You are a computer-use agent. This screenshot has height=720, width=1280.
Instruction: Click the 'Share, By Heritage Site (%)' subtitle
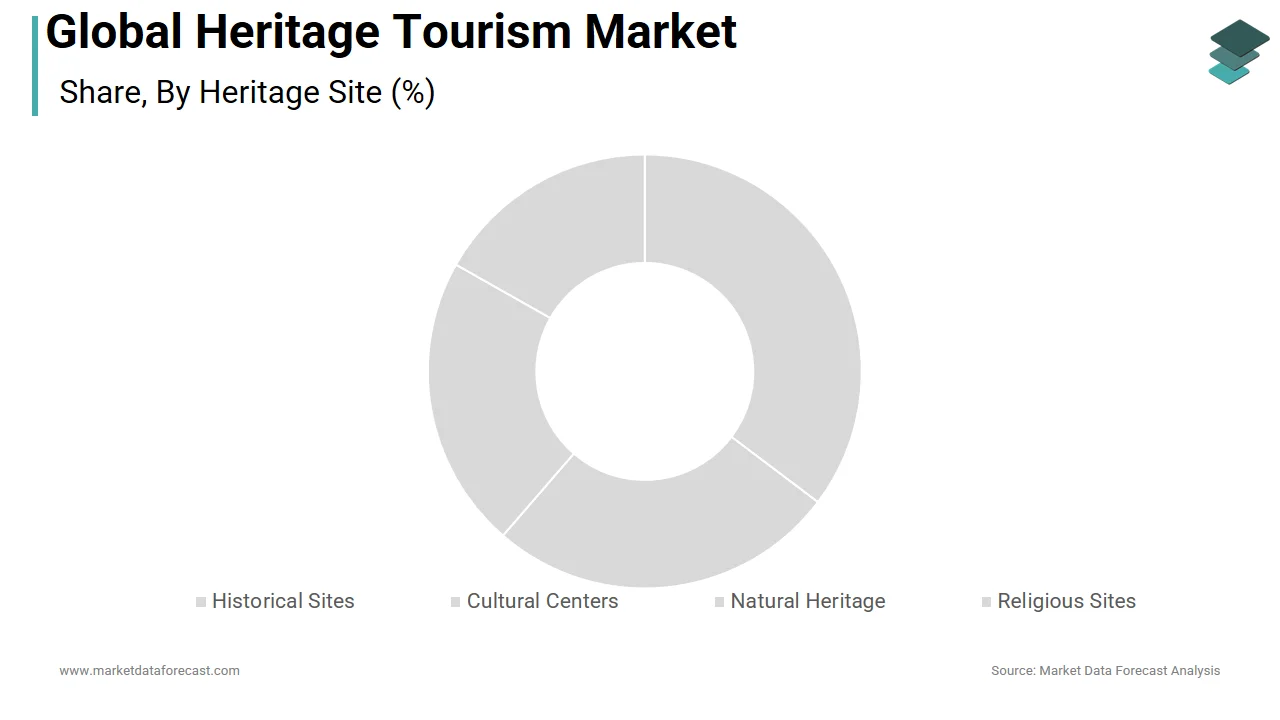click(247, 92)
